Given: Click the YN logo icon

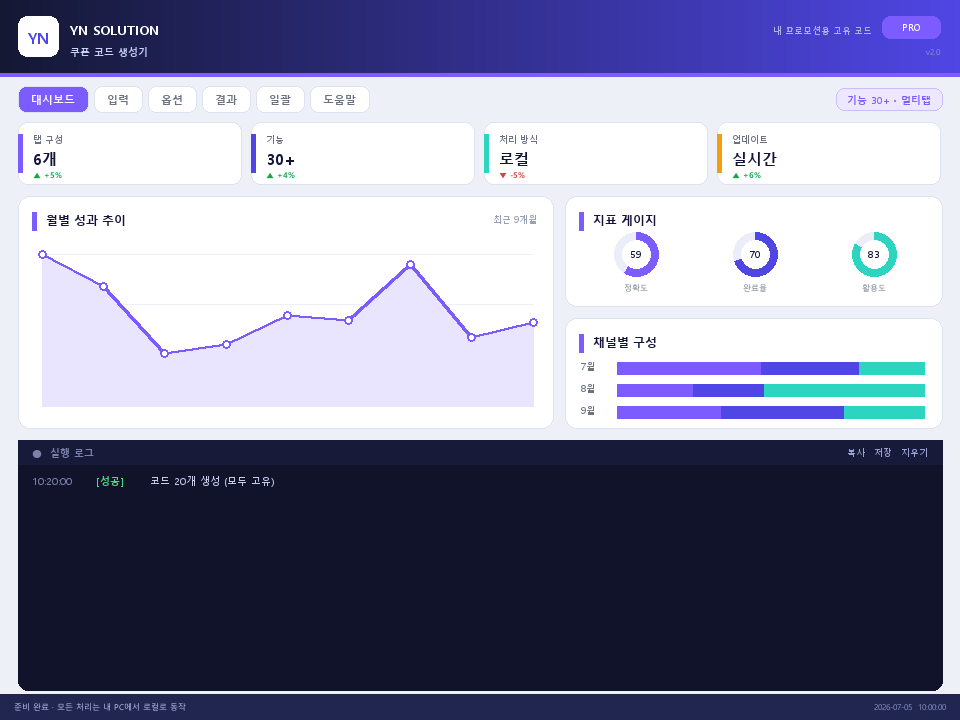Looking at the screenshot, I should pyautogui.click(x=39, y=37).
